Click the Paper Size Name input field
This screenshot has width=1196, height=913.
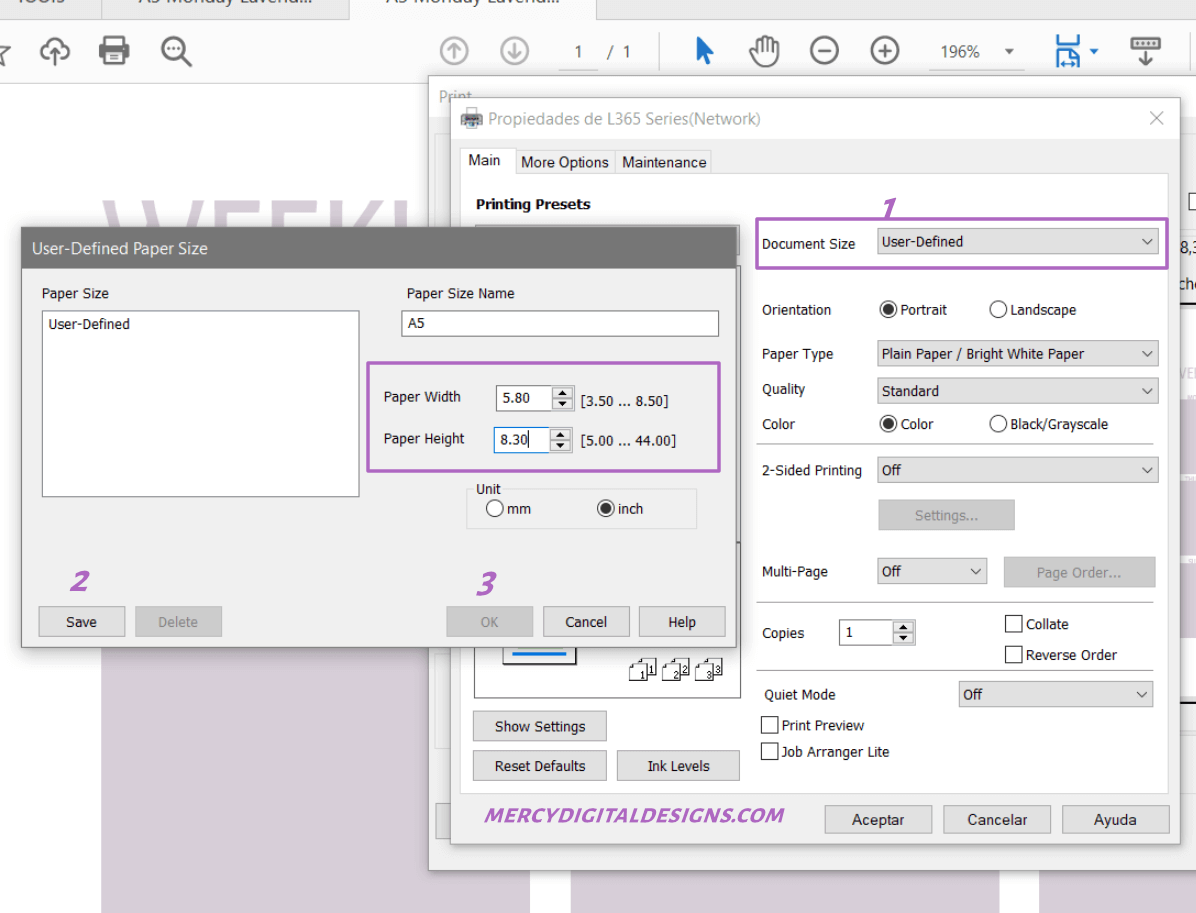pyautogui.click(x=558, y=323)
